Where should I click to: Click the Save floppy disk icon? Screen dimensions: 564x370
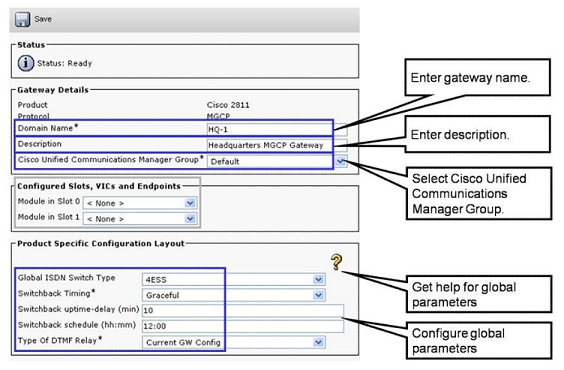(x=22, y=19)
